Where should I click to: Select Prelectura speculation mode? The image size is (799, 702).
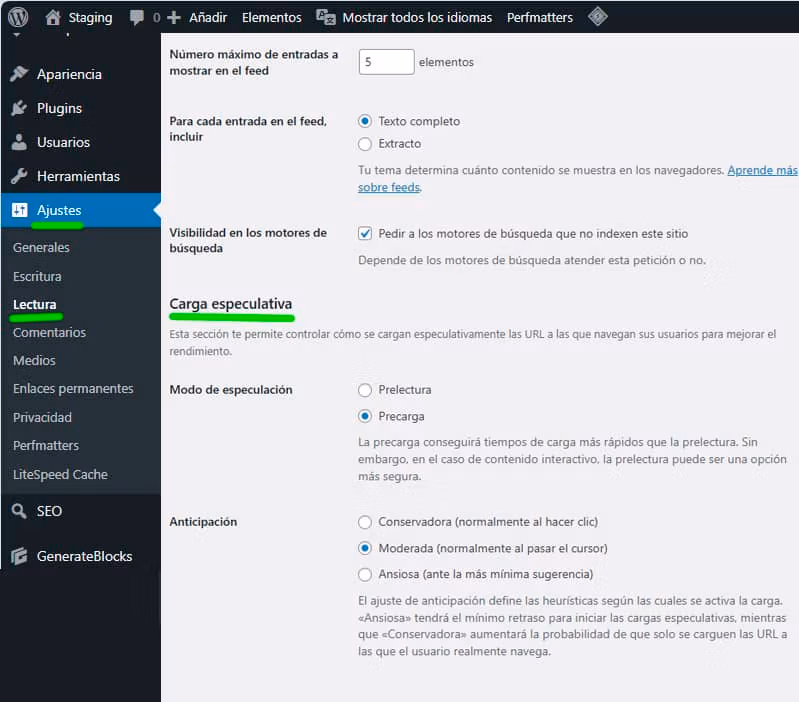click(x=365, y=390)
